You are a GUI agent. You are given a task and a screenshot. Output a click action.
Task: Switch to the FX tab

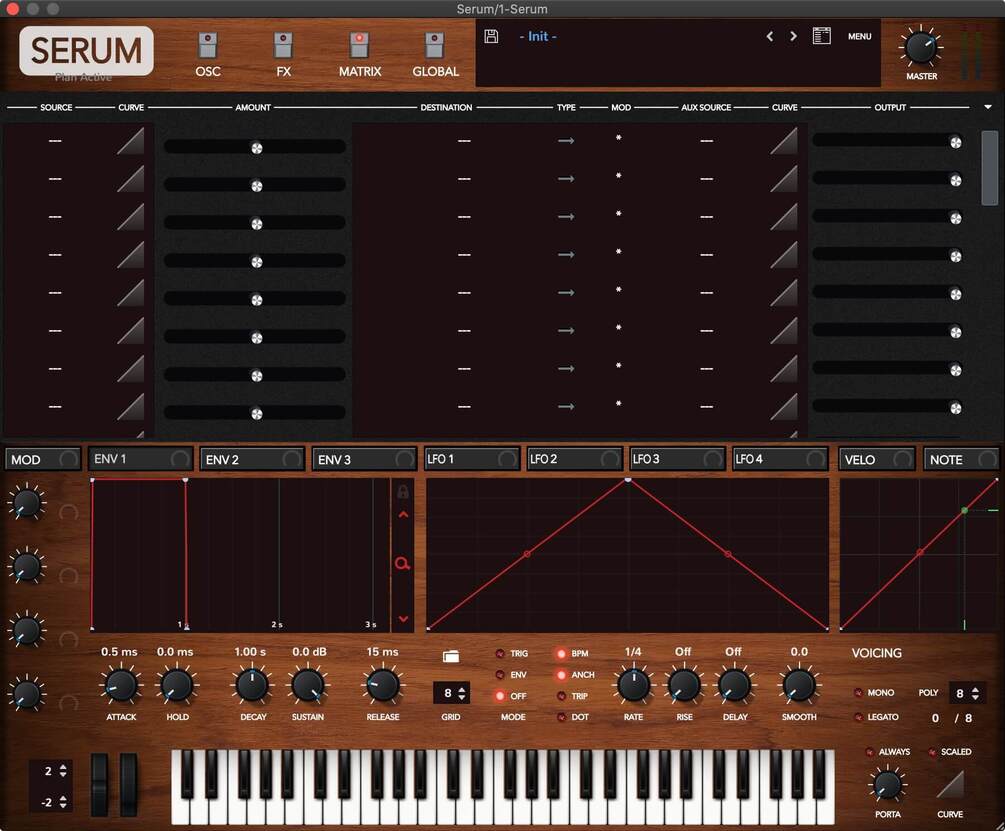(283, 54)
